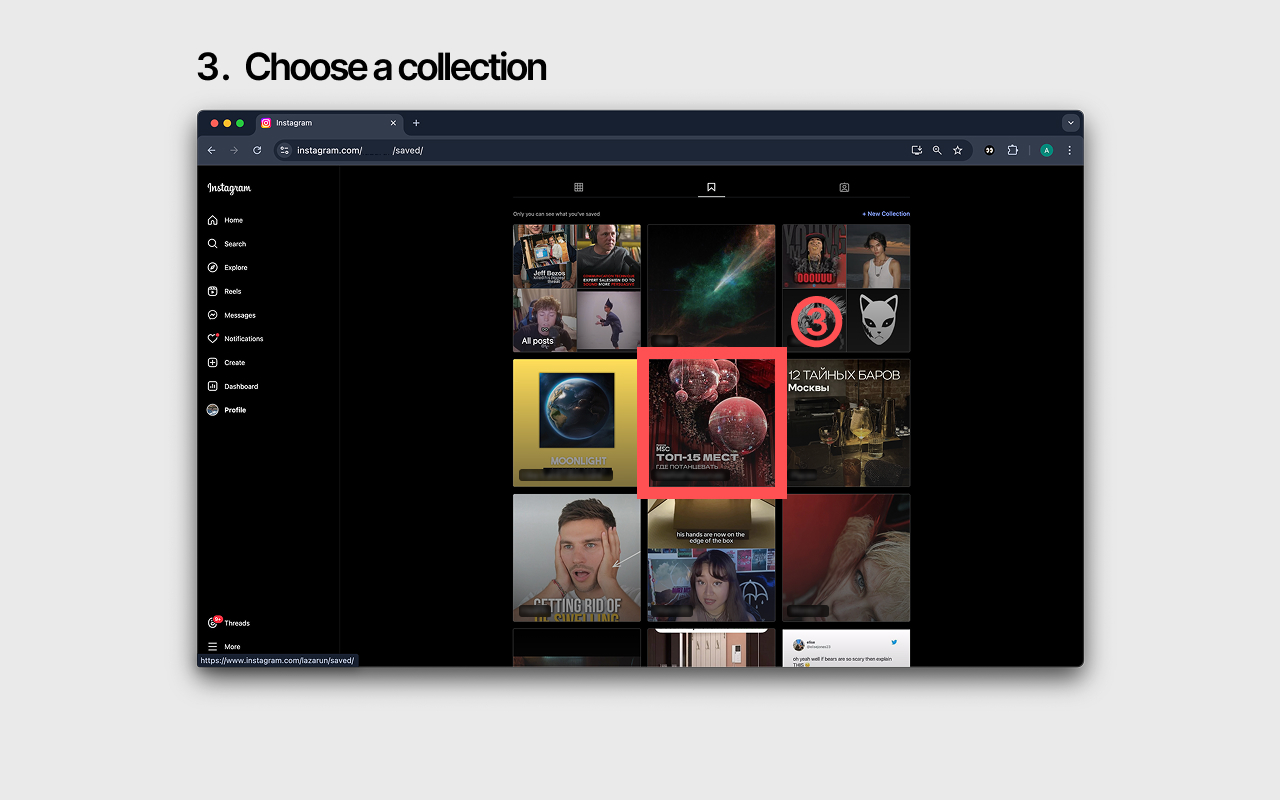Open the More menu in sidebar
The width and height of the screenshot is (1280, 800).
click(223, 647)
